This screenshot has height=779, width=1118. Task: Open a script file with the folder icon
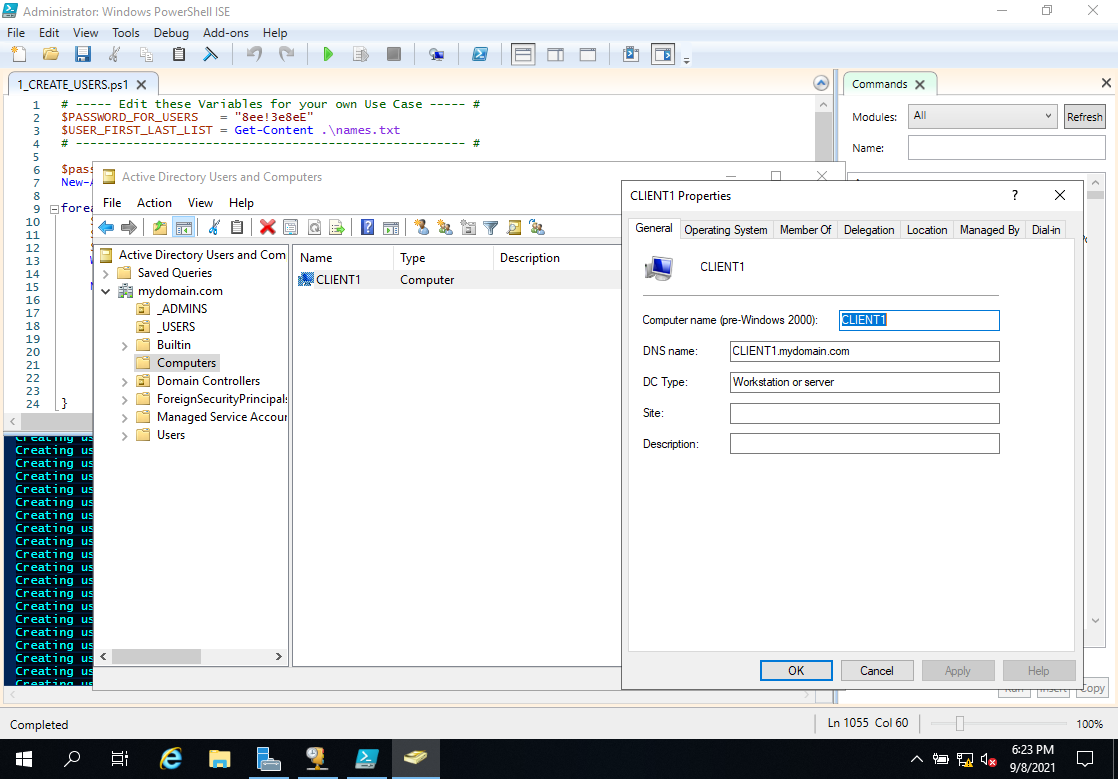click(51, 54)
